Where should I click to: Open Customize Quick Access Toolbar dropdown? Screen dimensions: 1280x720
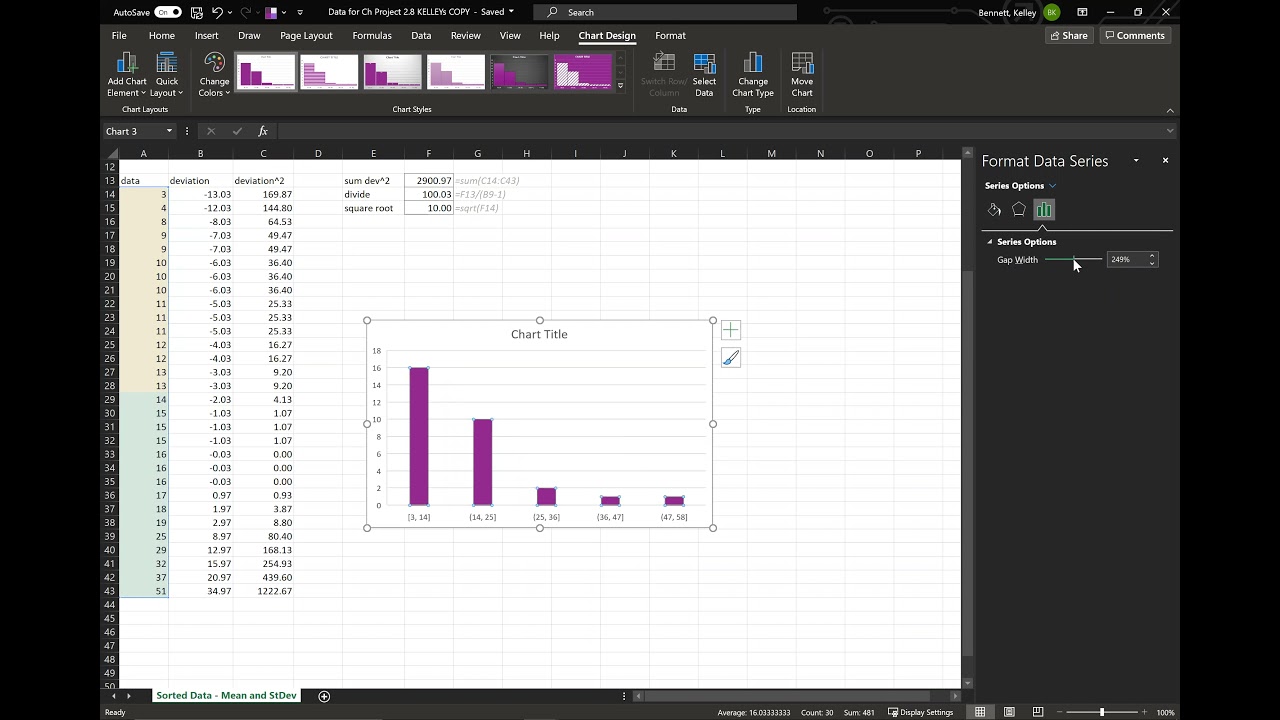(299, 12)
